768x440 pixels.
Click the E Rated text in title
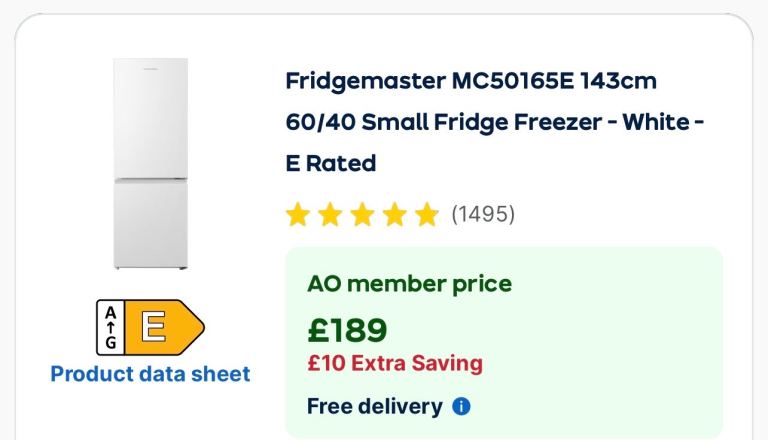click(x=330, y=163)
